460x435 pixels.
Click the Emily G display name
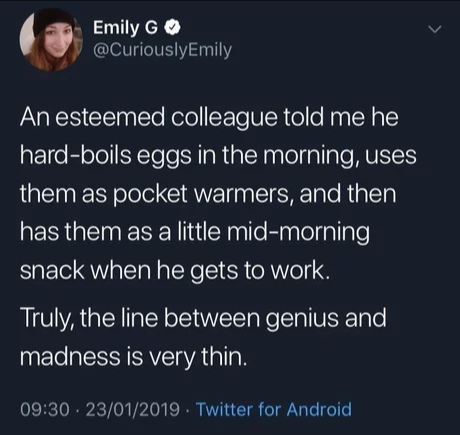(125, 28)
